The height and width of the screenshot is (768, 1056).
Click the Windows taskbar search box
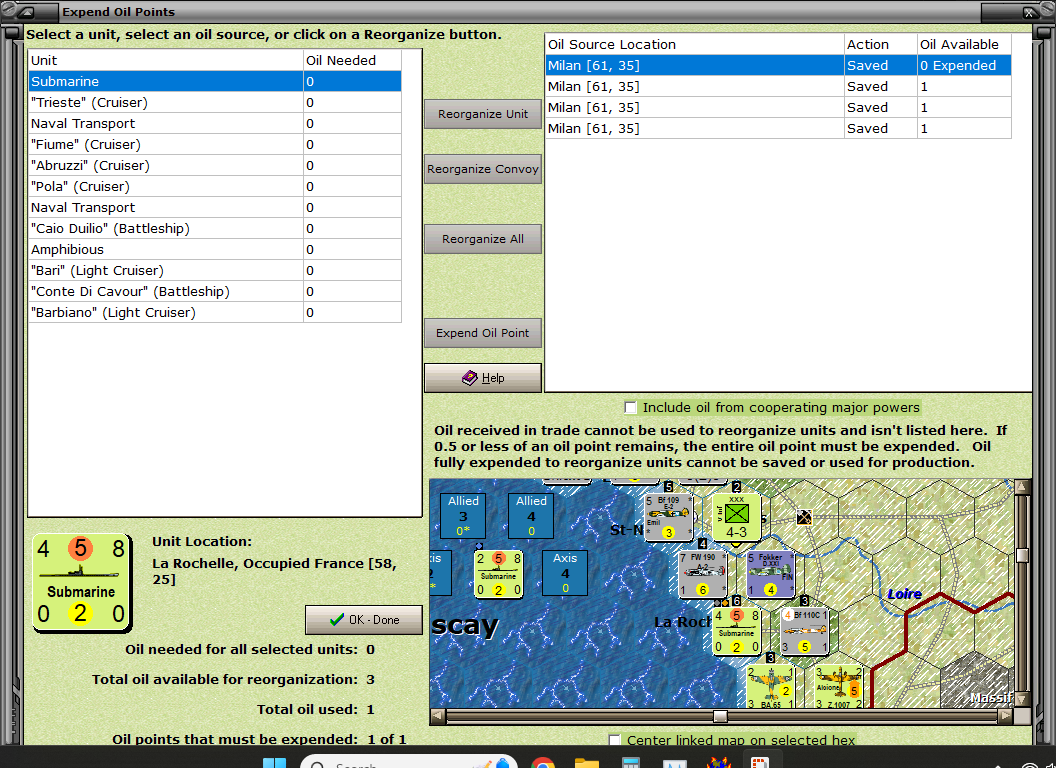click(408, 763)
